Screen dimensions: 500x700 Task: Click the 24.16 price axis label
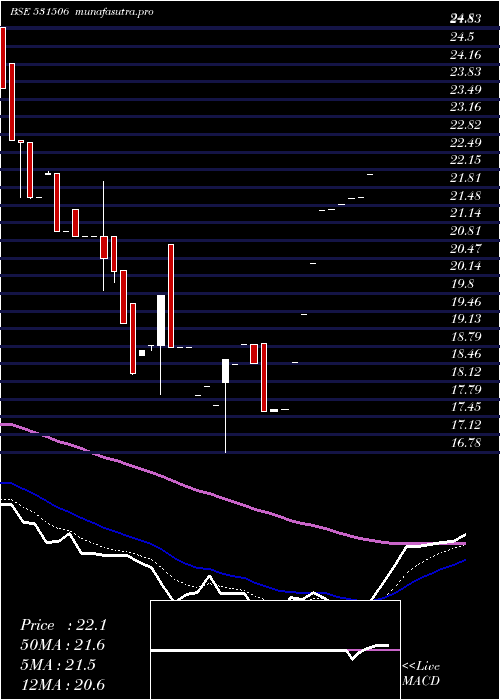[x=466, y=54]
